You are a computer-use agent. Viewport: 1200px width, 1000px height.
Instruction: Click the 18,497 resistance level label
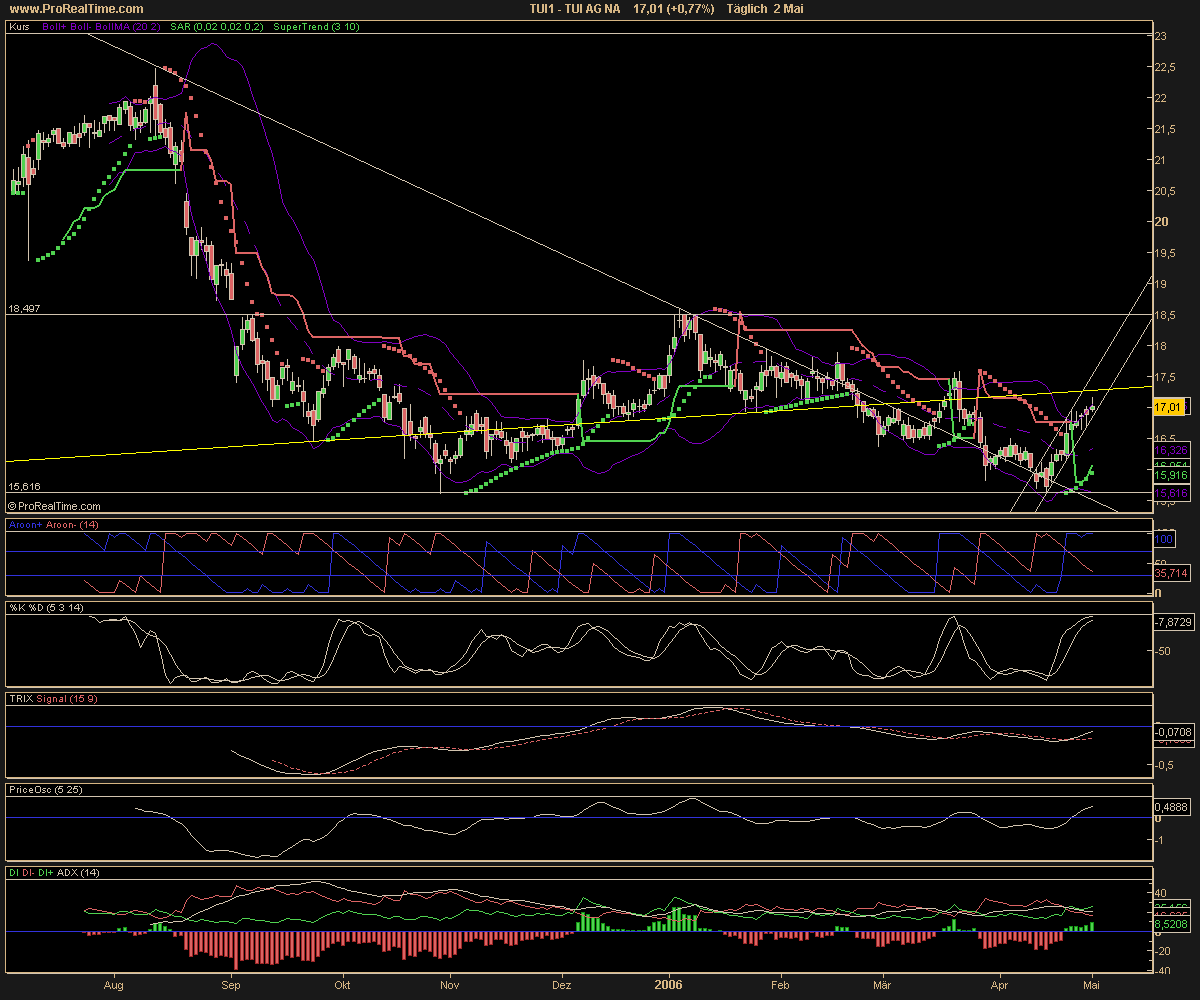pos(24,308)
